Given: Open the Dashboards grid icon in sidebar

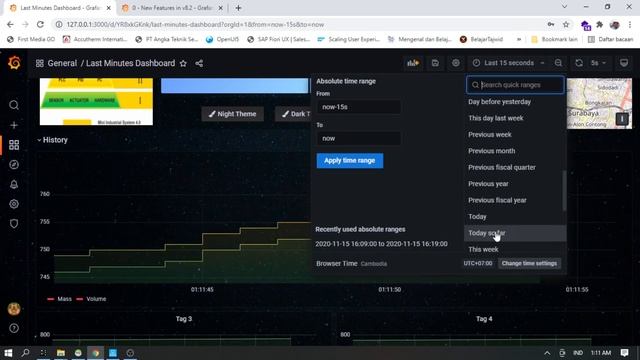Looking at the screenshot, I should pos(14,144).
